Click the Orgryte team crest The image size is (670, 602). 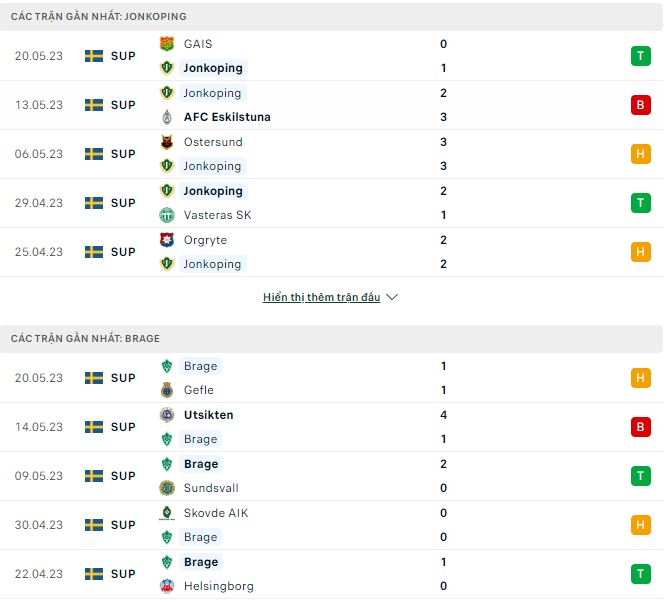click(167, 240)
